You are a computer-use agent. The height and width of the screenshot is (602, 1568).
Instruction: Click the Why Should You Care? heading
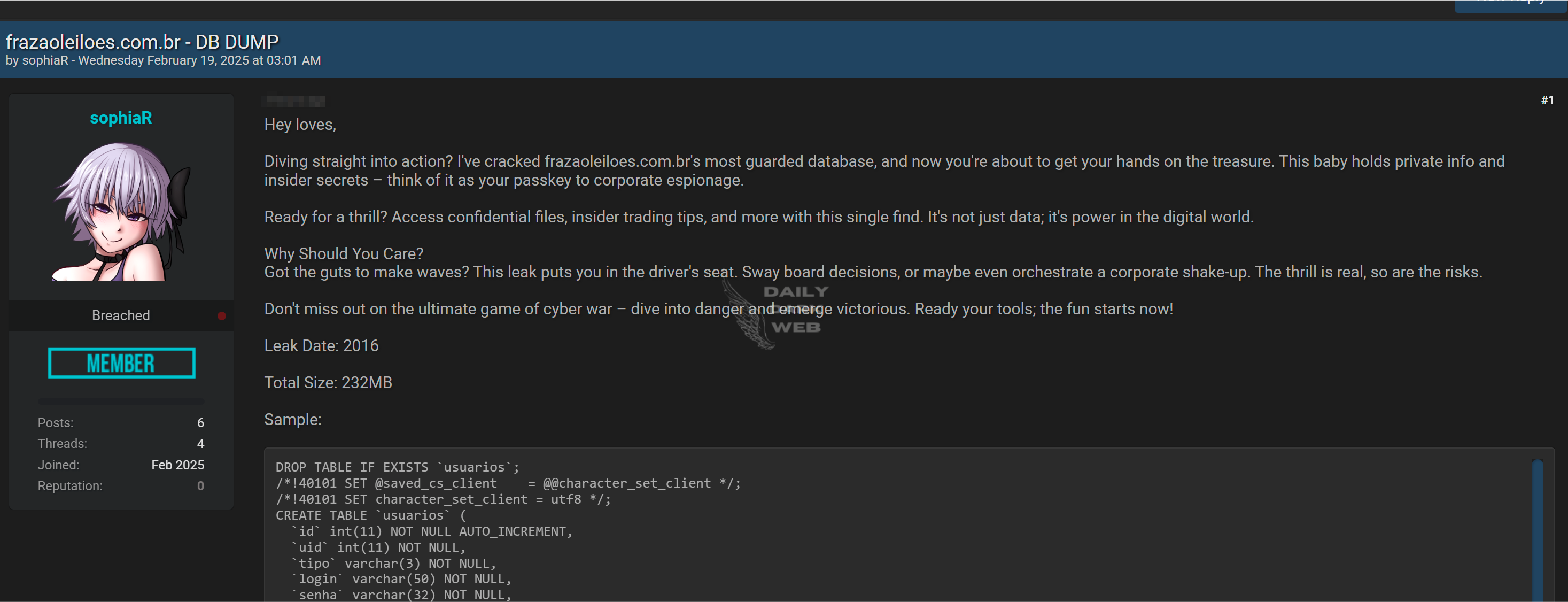[344, 253]
